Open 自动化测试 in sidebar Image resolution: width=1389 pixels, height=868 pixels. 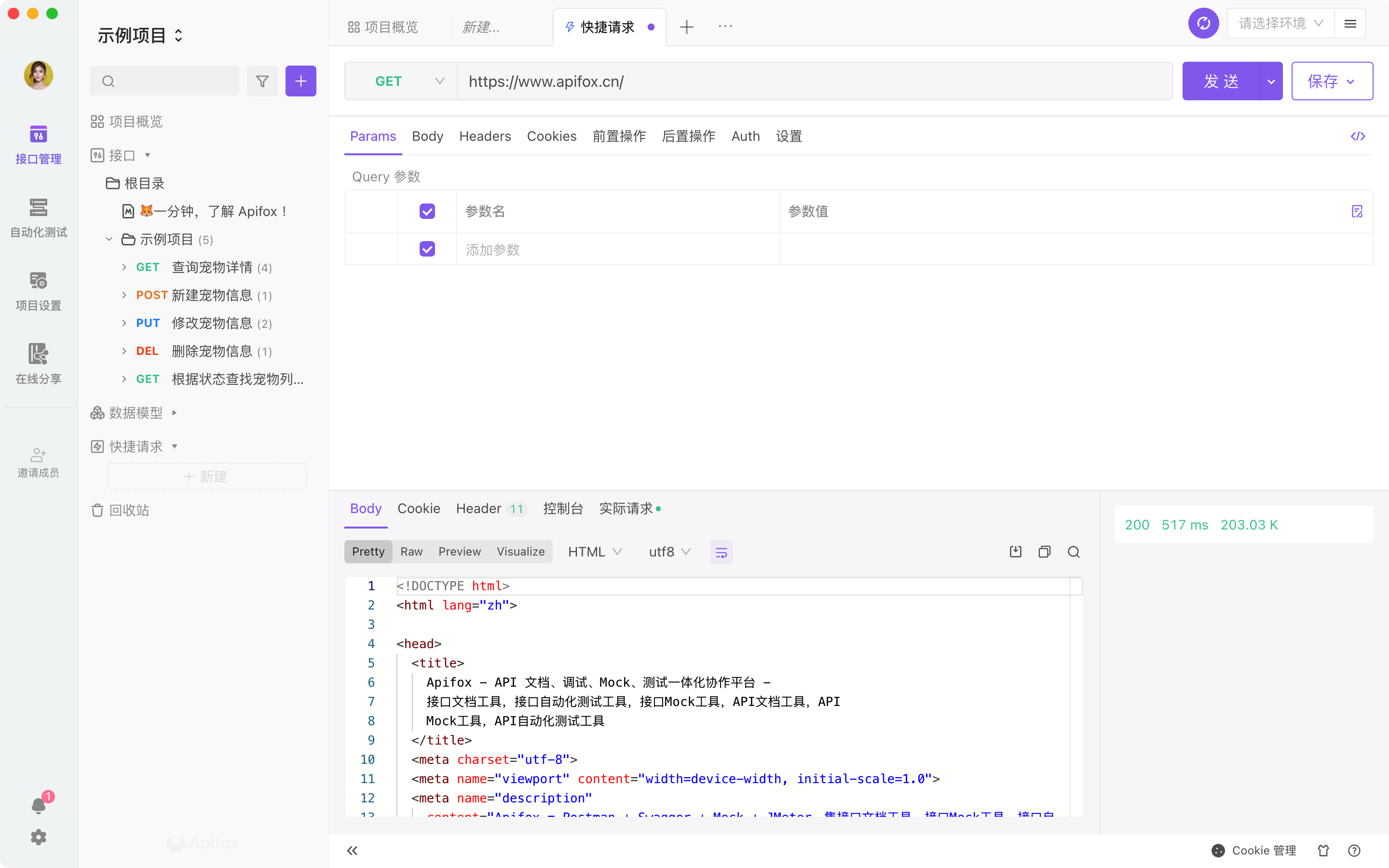(x=39, y=217)
